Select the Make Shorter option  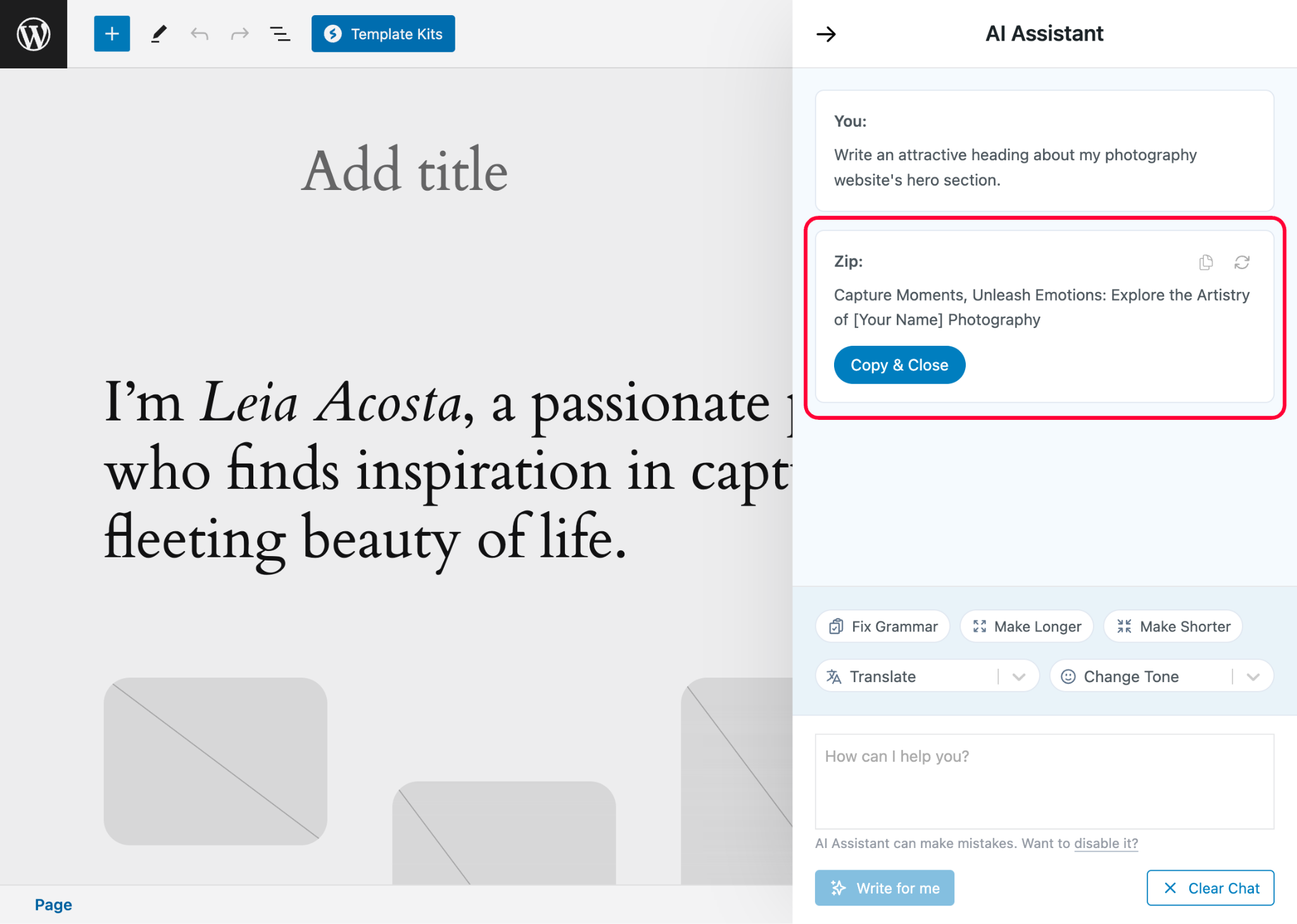point(1173,626)
